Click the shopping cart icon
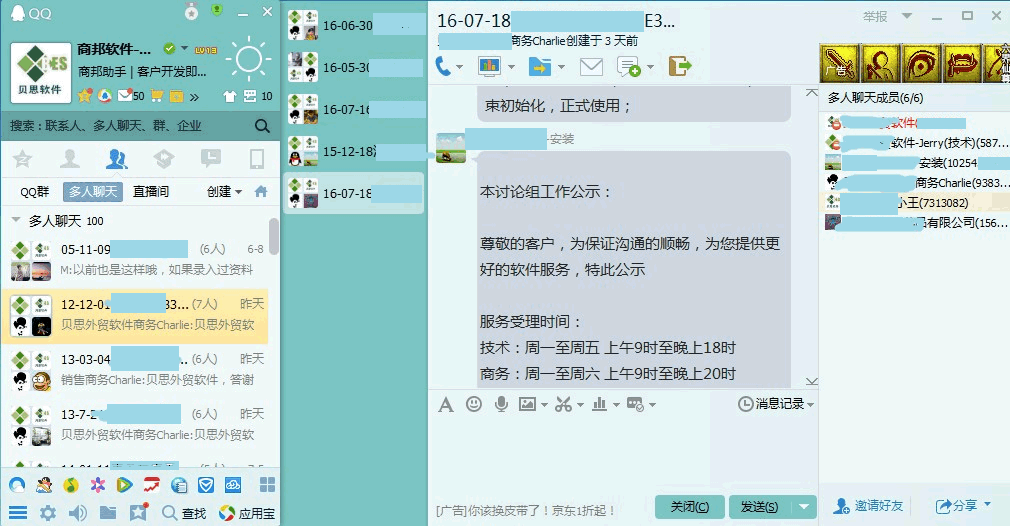The height and width of the screenshot is (526, 1010). [x=157, y=96]
